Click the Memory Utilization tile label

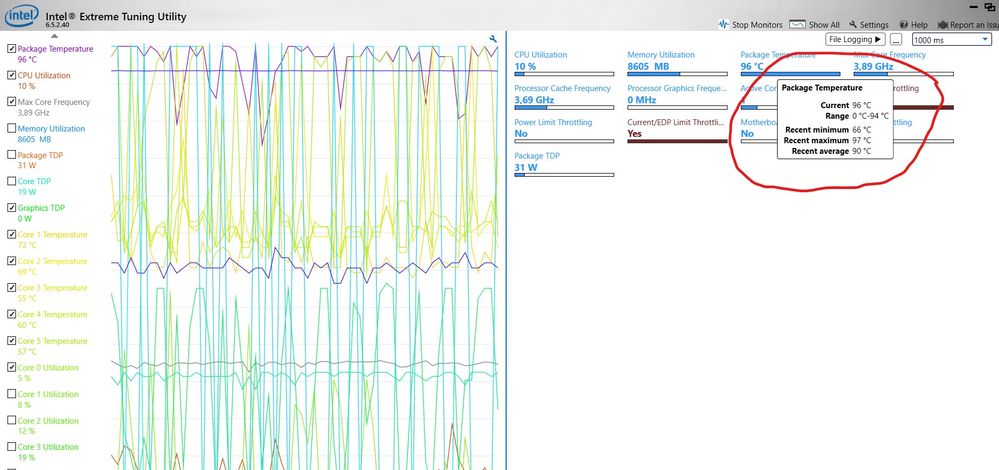(661, 55)
